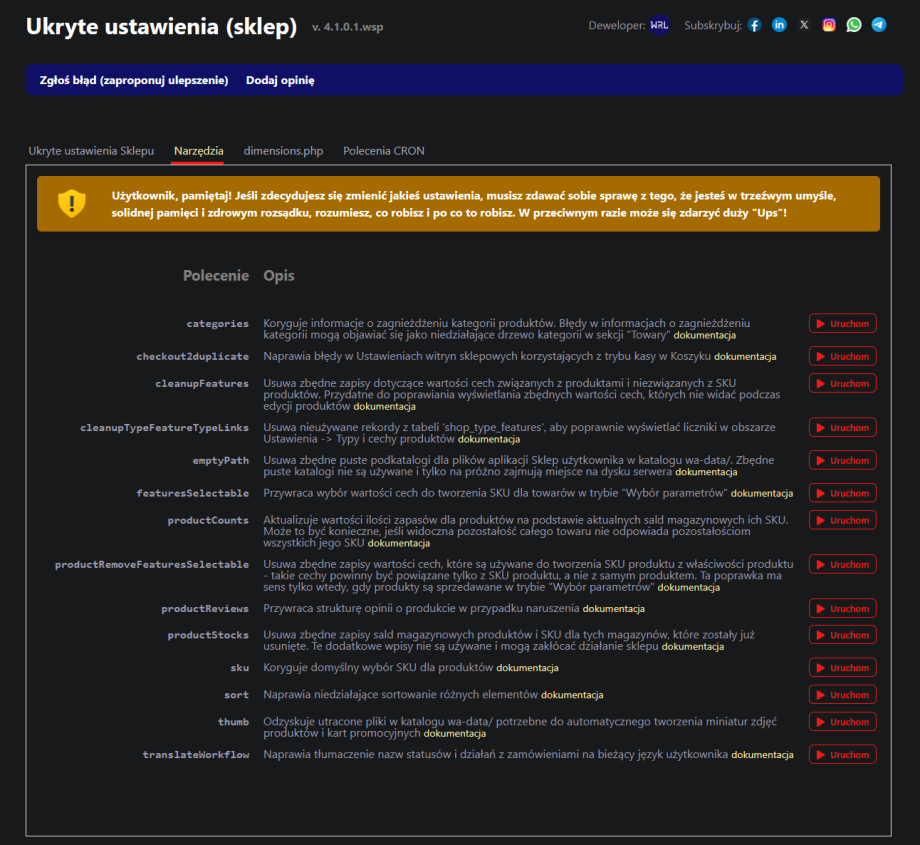Open dokumentacja link for checkout2duplicate
The width and height of the screenshot is (920, 845).
(x=745, y=357)
